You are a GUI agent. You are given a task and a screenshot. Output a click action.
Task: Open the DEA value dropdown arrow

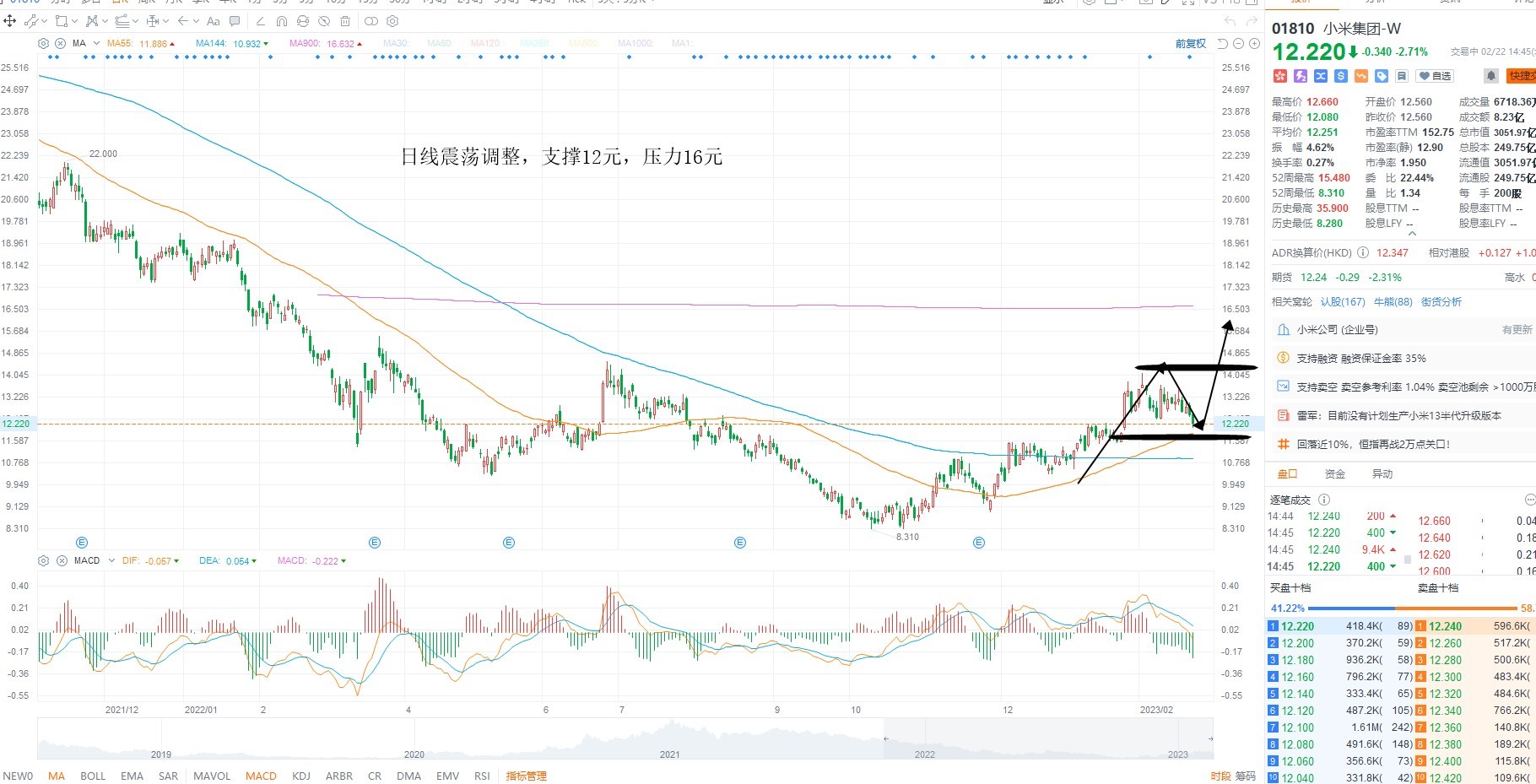(x=254, y=561)
